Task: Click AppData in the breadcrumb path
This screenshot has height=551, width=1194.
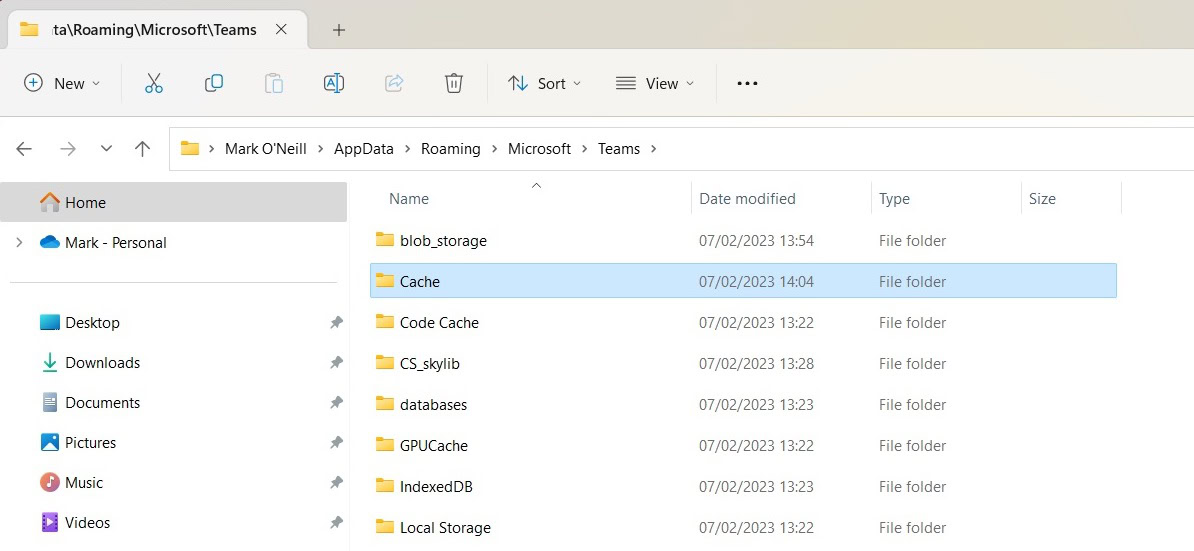Action: pyautogui.click(x=363, y=149)
